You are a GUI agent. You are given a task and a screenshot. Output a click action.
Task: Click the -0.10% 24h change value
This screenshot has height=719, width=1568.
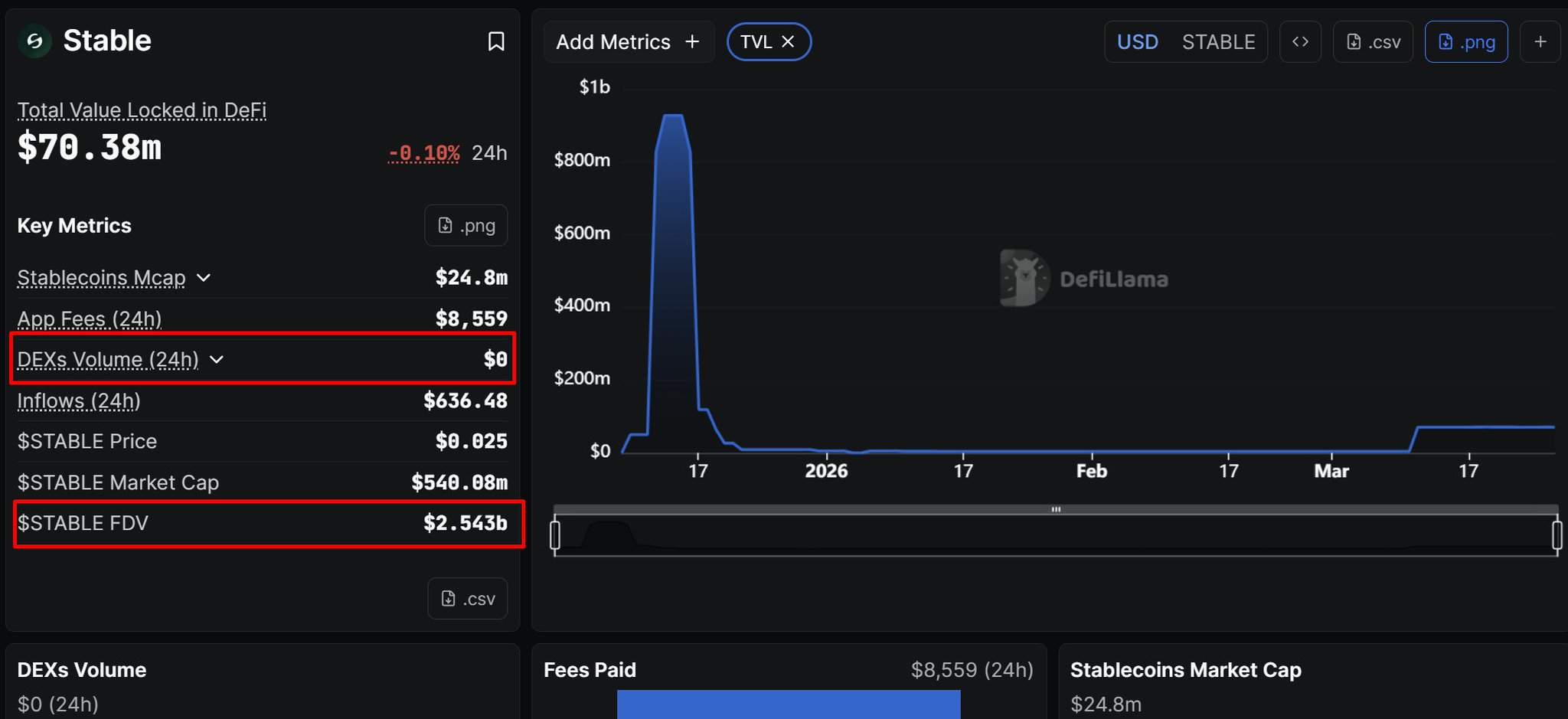423,153
